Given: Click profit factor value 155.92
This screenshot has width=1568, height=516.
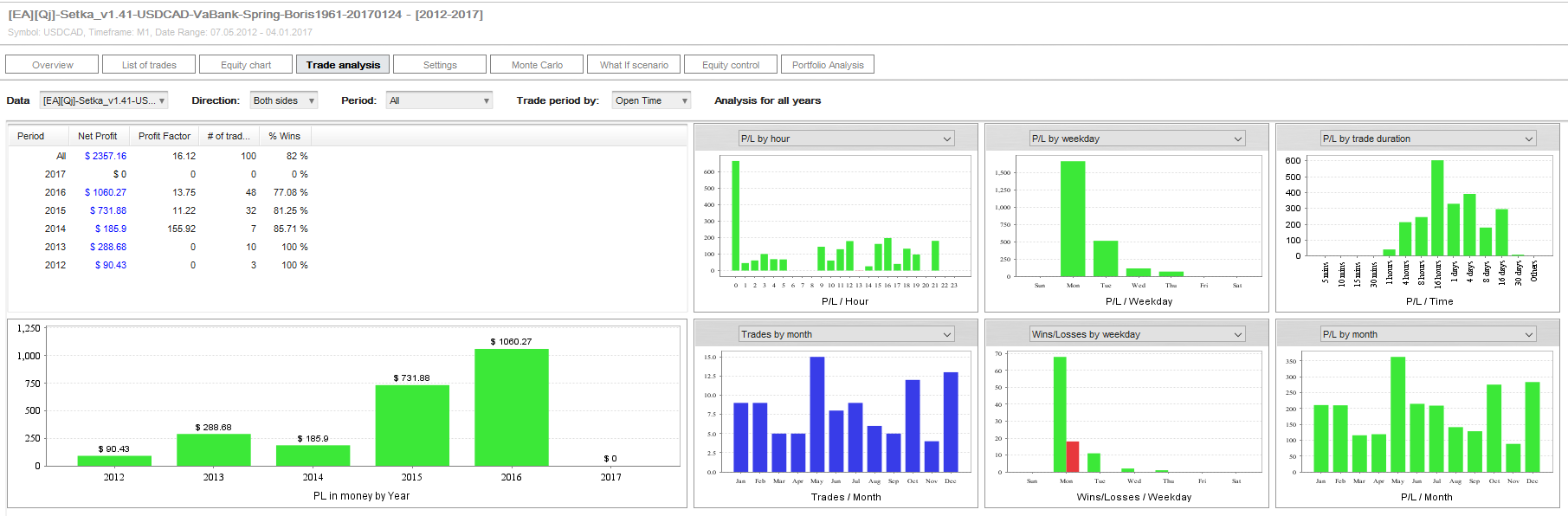Looking at the screenshot, I should point(182,229).
